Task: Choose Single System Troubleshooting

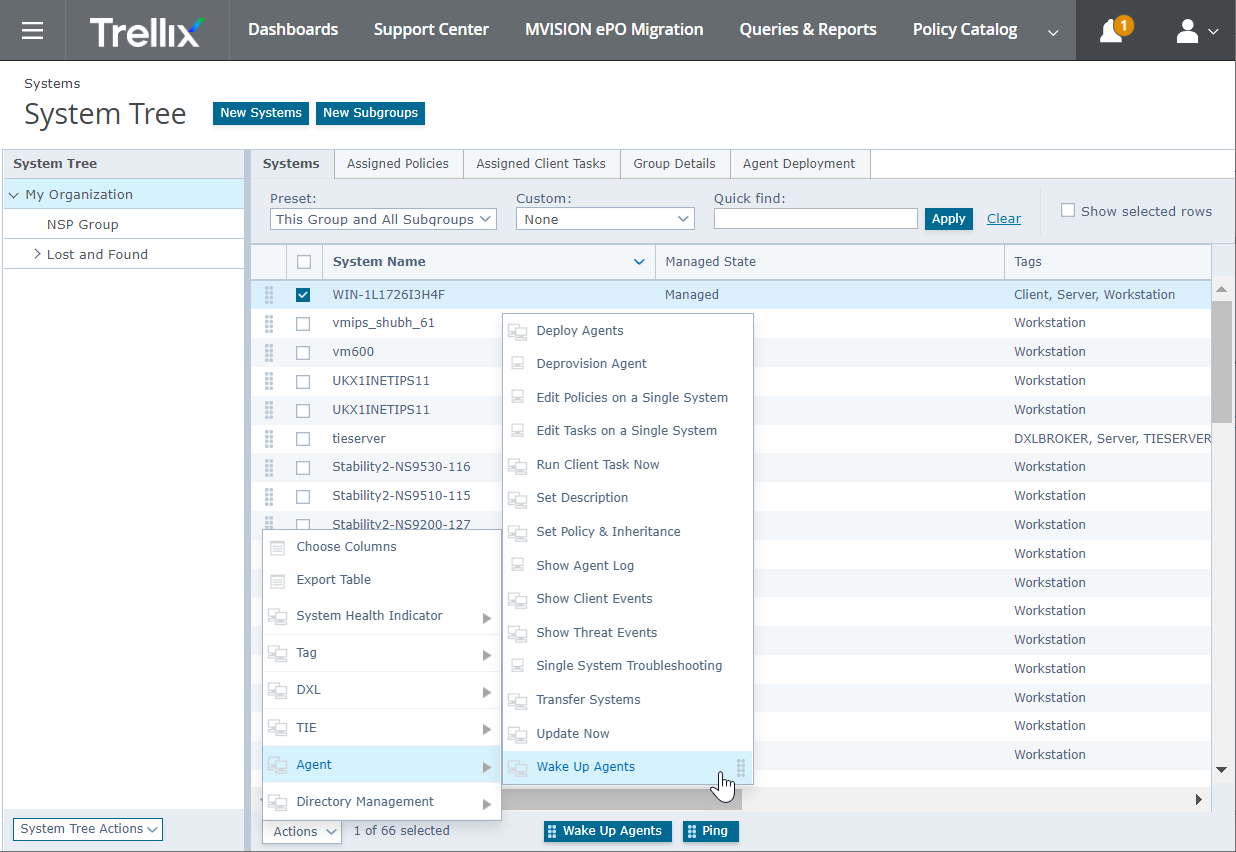Action: (627, 666)
